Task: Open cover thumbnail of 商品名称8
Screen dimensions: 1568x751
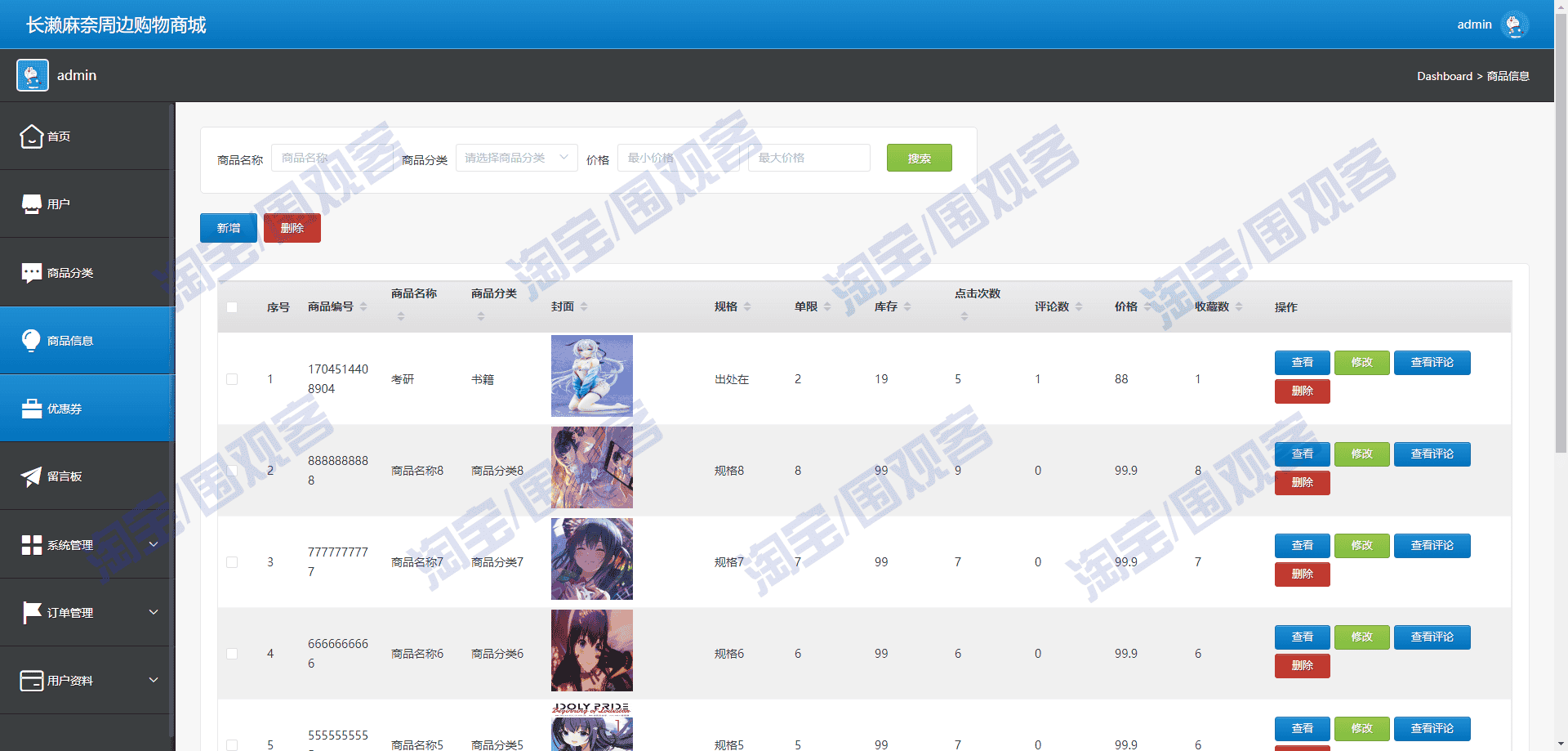Action: click(592, 467)
